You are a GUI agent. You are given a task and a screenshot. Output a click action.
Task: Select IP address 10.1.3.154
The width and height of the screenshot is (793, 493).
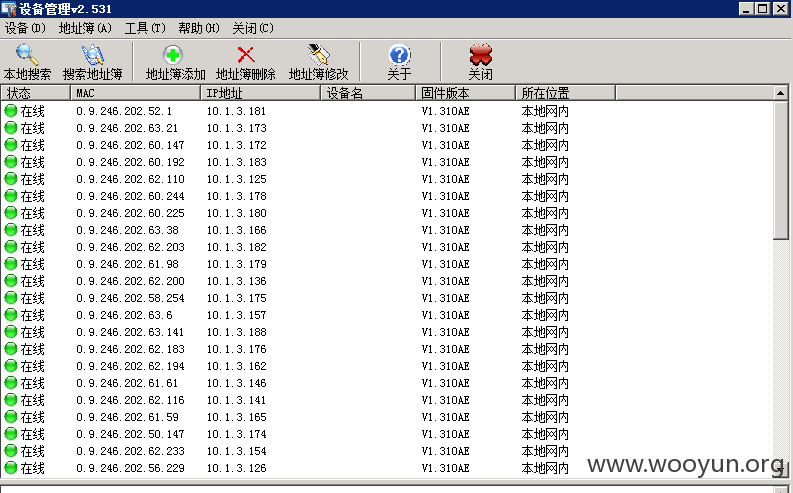236,451
